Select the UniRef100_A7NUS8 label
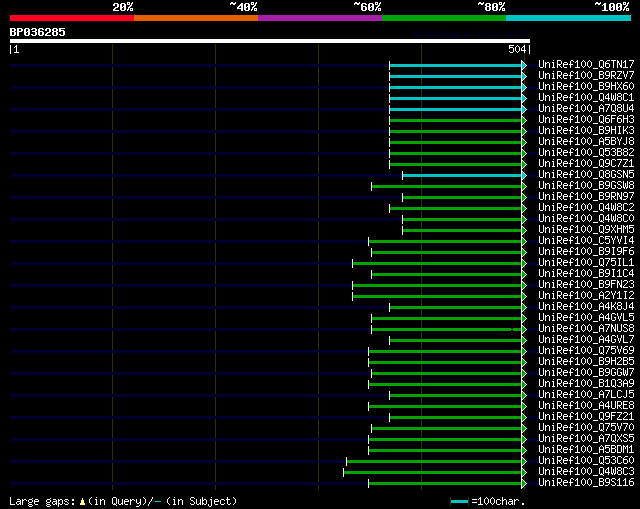The height and width of the screenshot is (509, 640). click(586, 329)
